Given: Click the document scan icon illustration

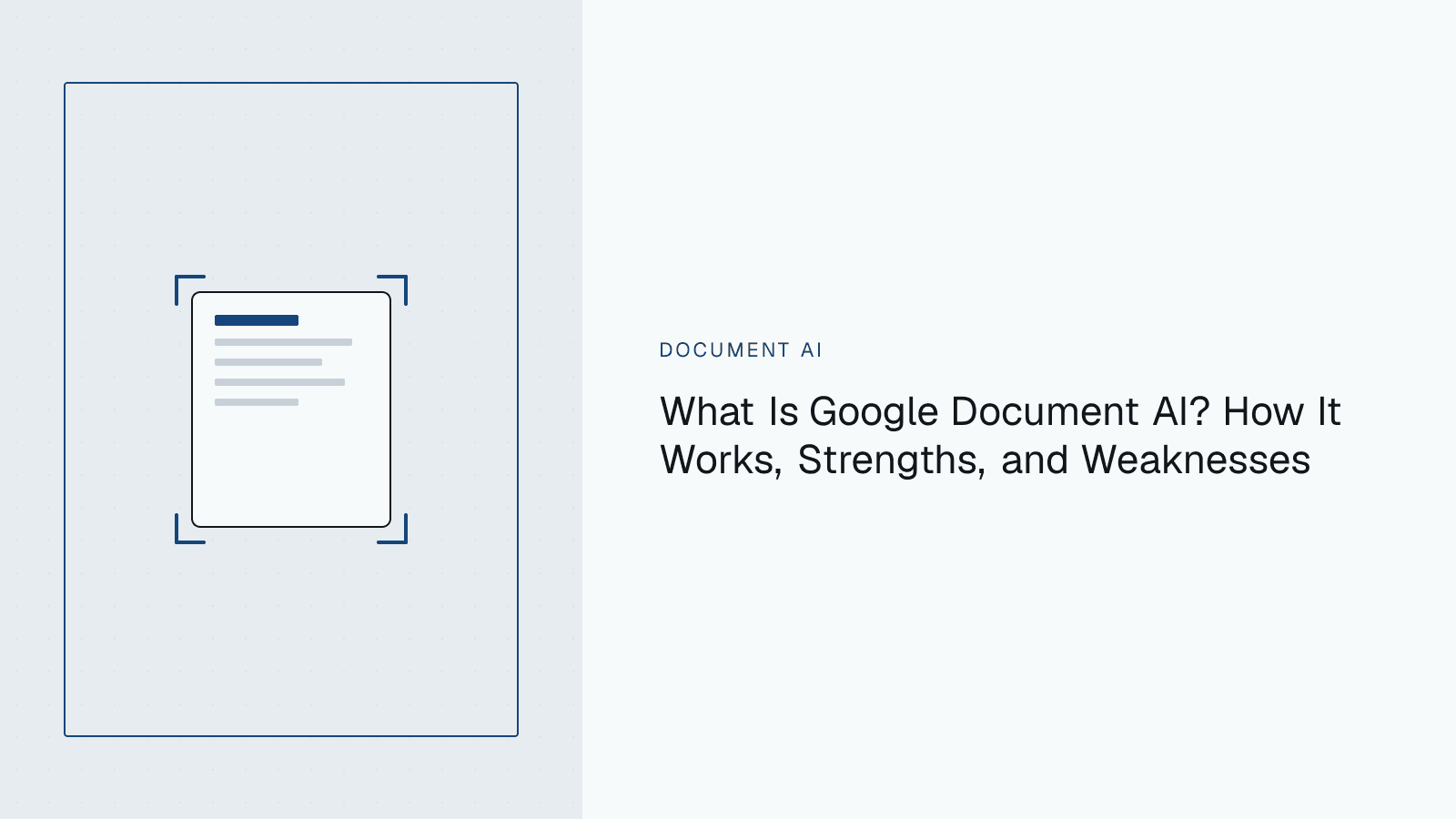Looking at the screenshot, I should pos(291,409).
